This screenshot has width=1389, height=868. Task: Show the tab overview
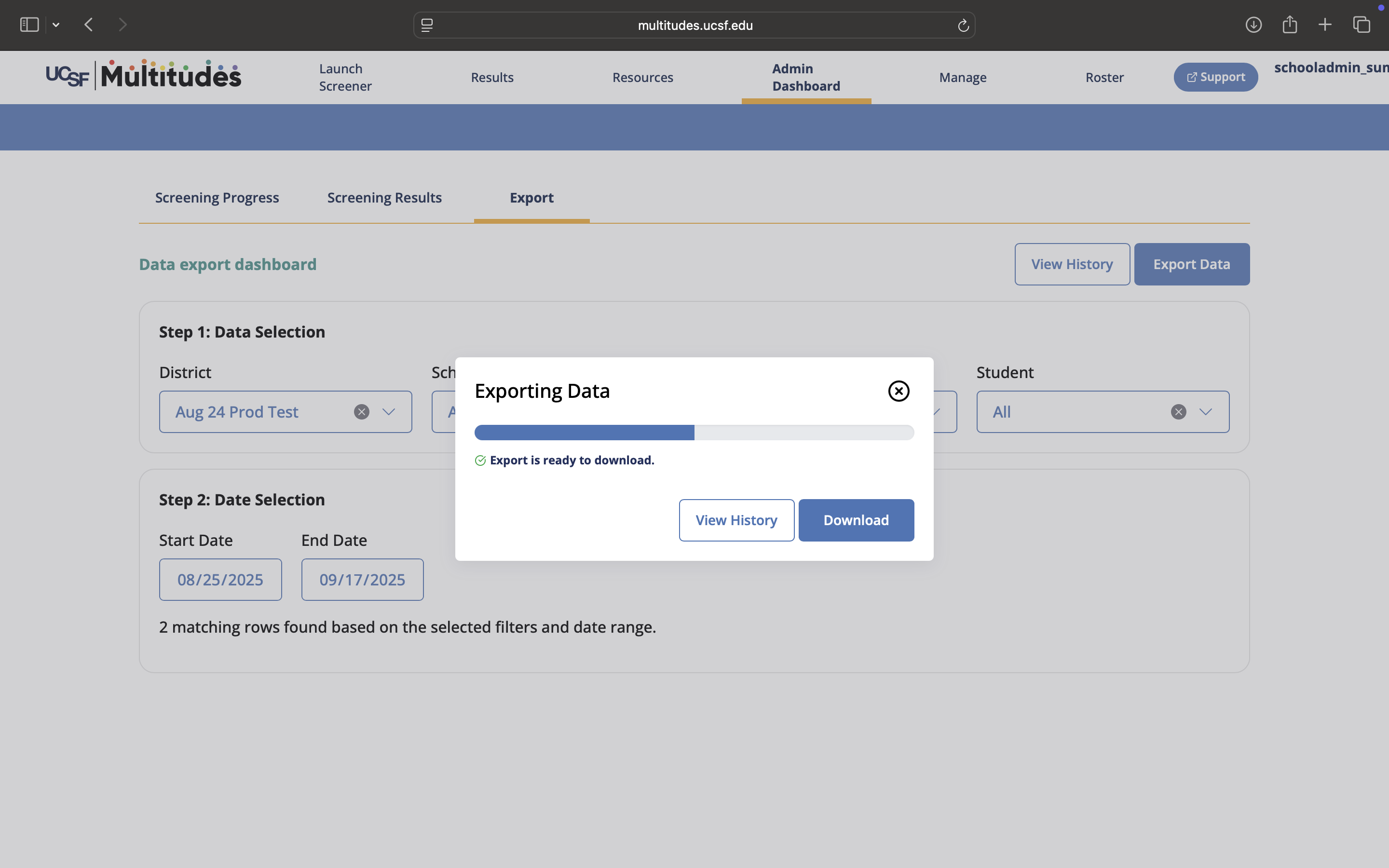click(x=1362, y=25)
